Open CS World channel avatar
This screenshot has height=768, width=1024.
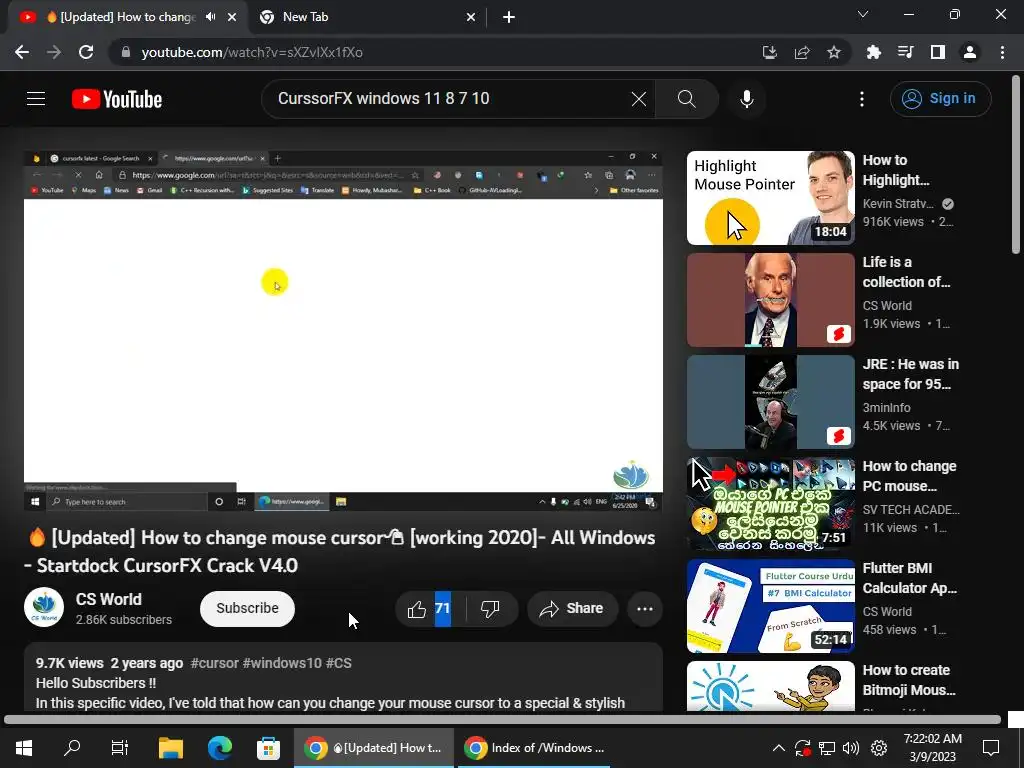(44, 607)
